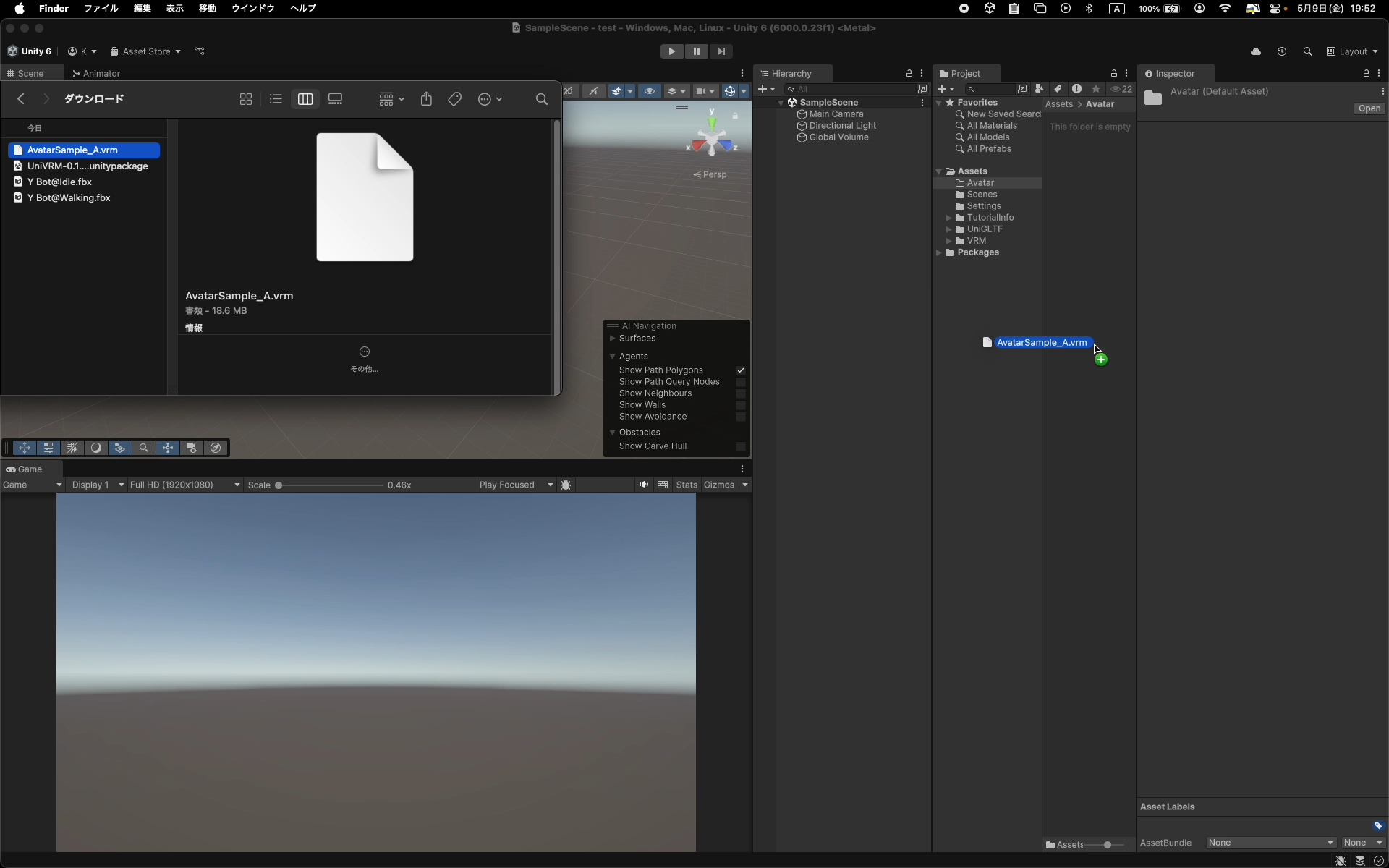Open Undo History icon in Unity toolbar

tap(1282, 51)
